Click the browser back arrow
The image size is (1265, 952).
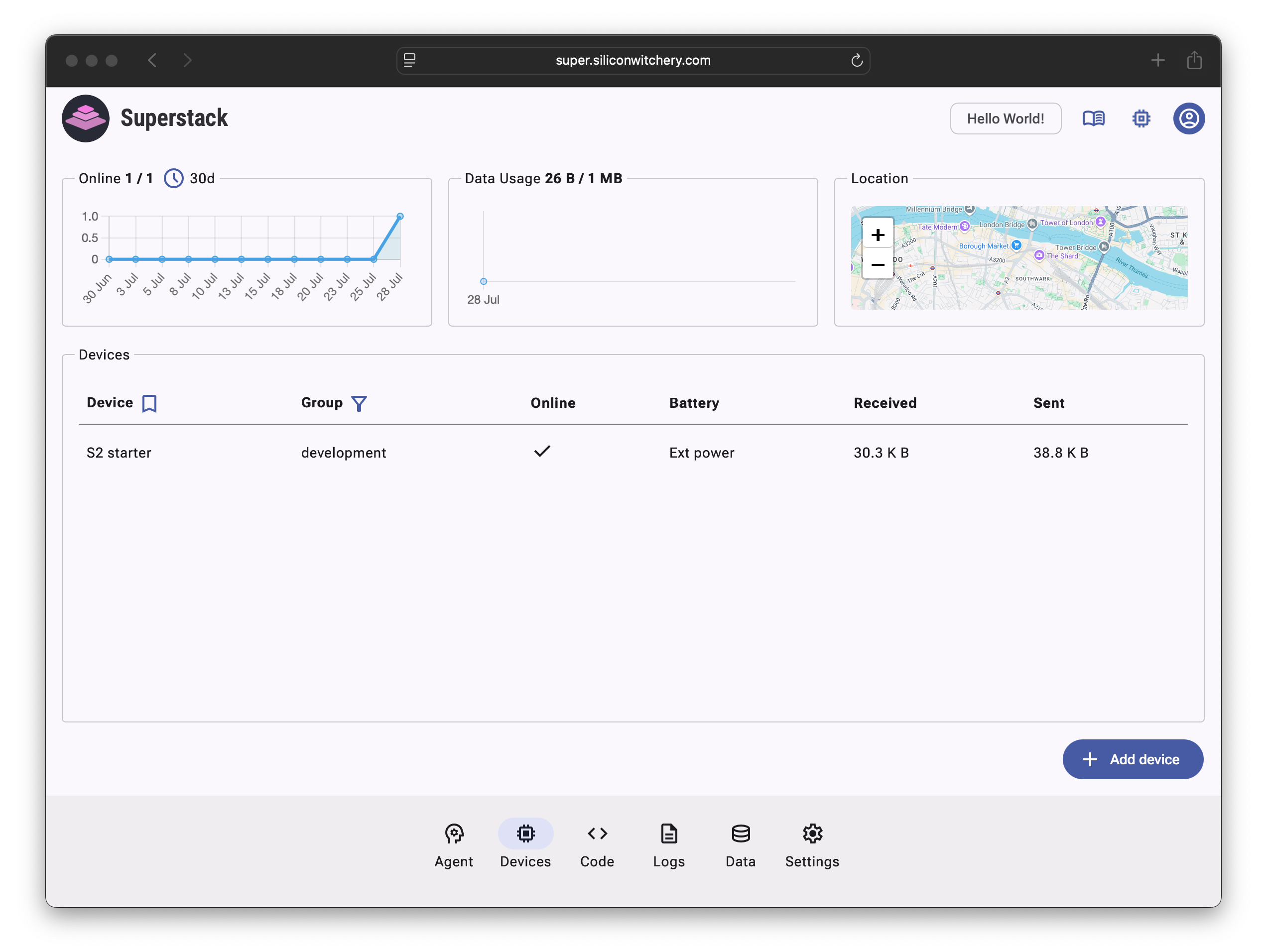152,60
